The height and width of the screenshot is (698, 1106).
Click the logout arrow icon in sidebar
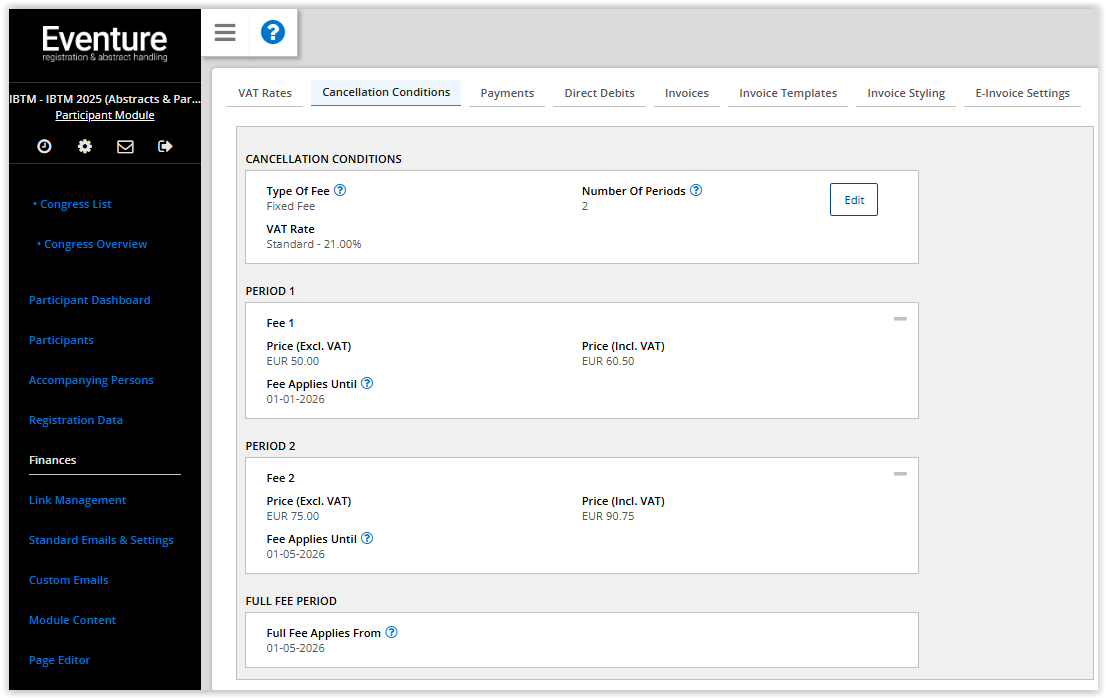pyautogui.click(x=165, y=146)
